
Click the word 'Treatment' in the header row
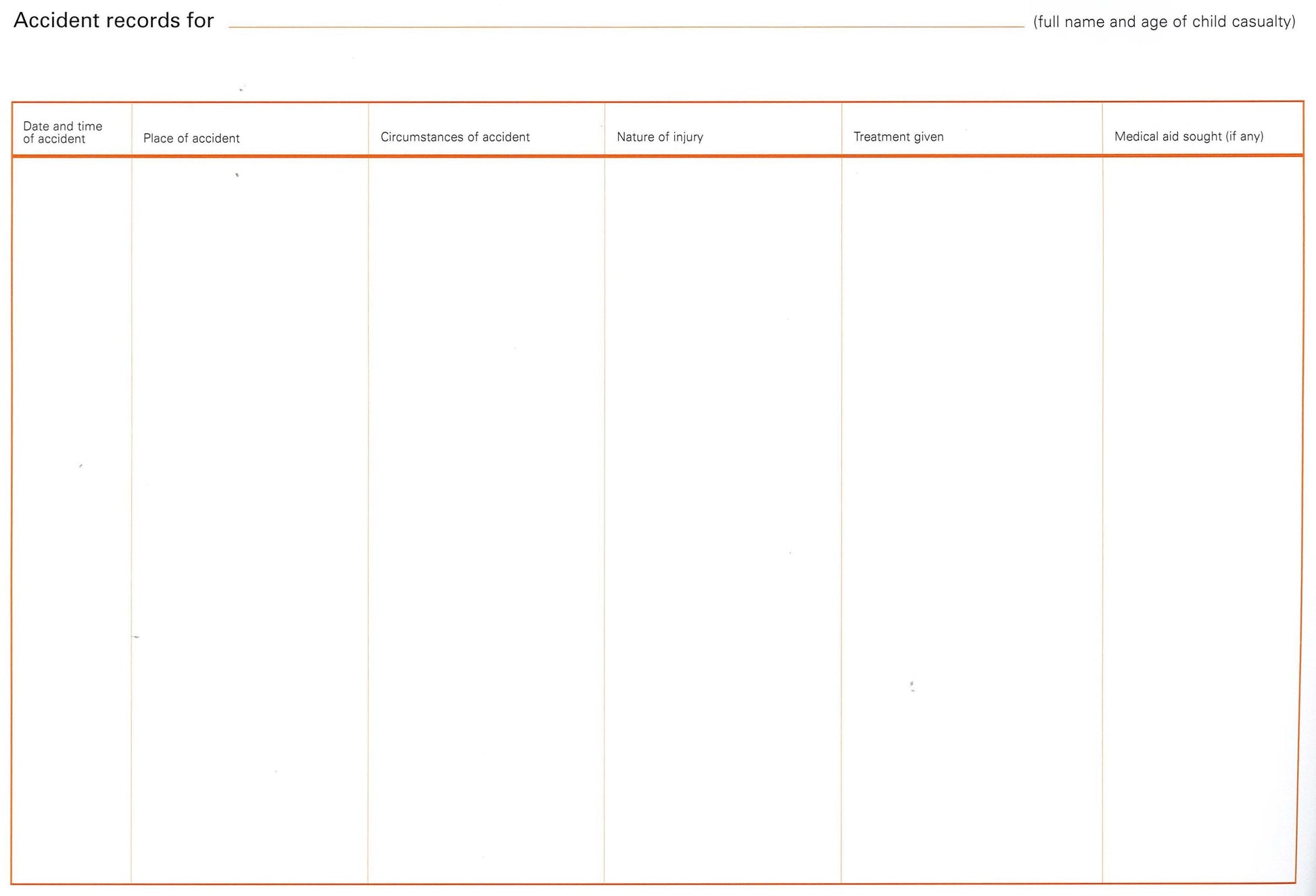point(882,137)
